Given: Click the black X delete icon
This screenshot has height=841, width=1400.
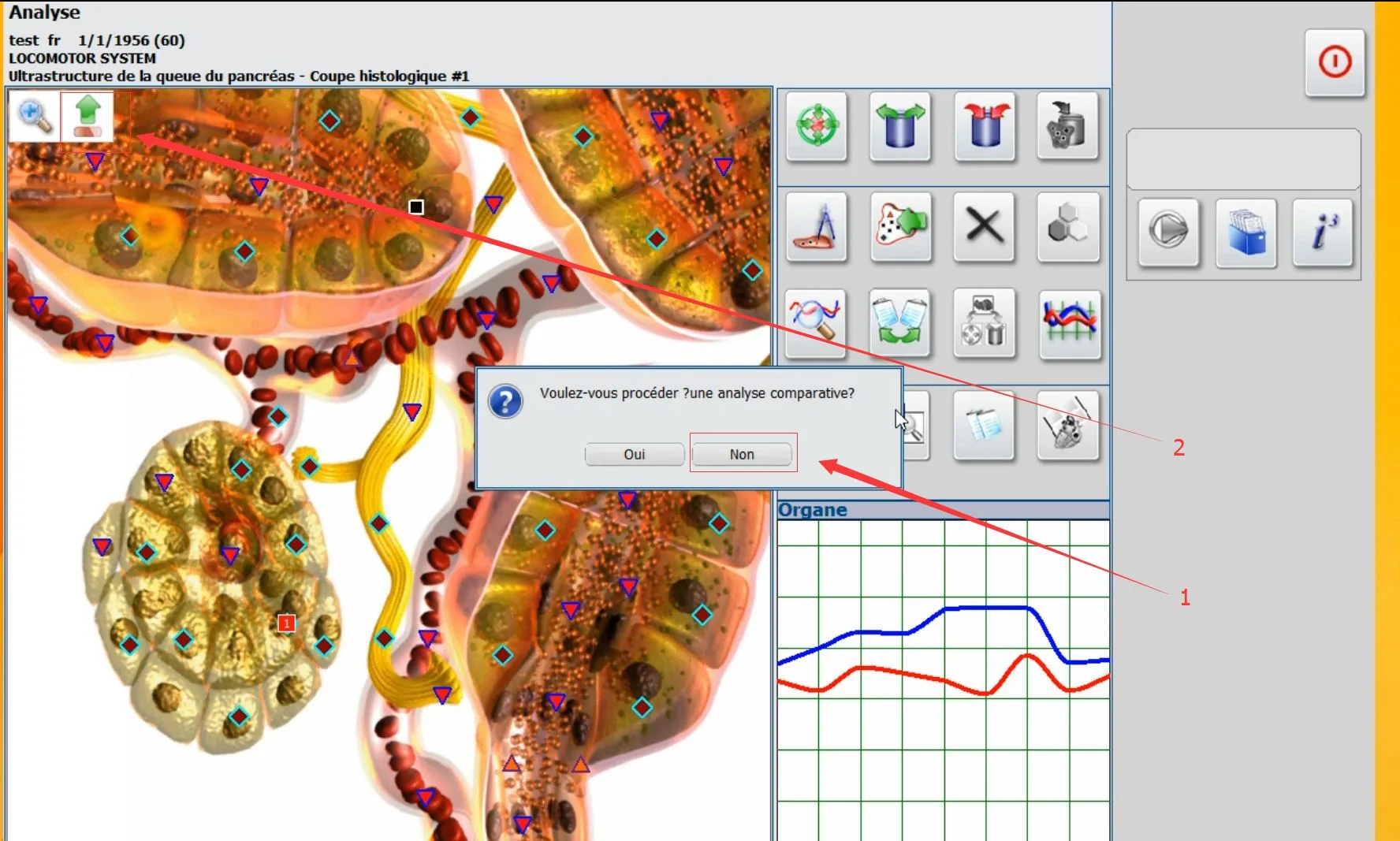Looking at the screenshot, I should (x=984, y=227).
